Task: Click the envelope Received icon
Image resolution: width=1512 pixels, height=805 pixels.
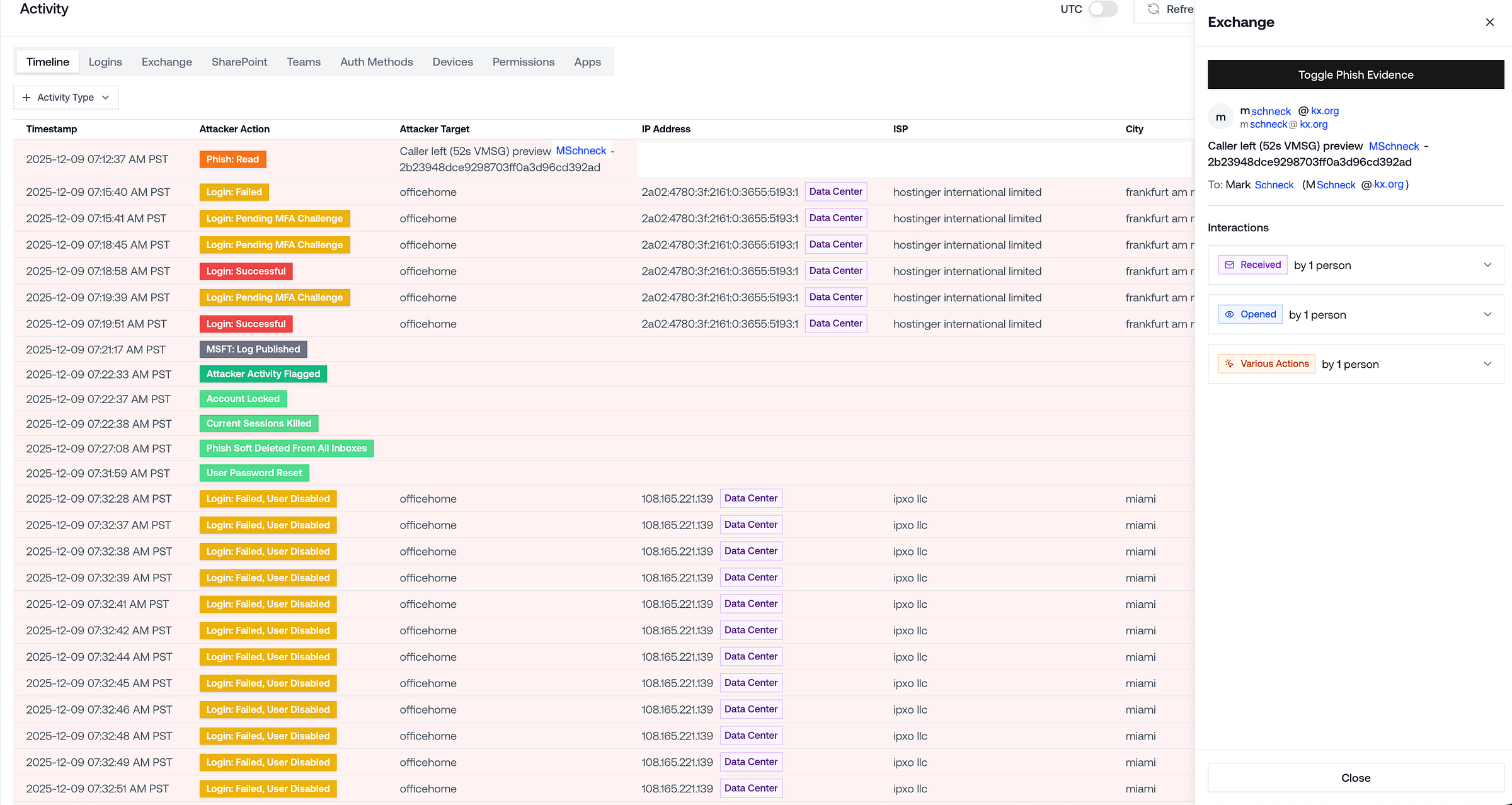Action: tap(1229, 265)
